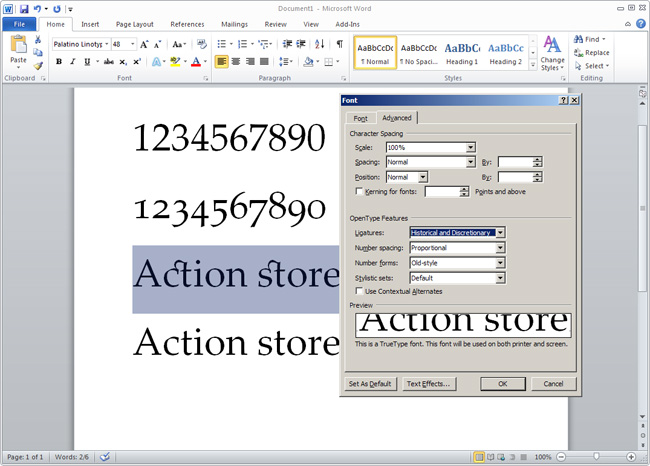Click the Save icon in Quick Access Toolbar

(24, 9)
